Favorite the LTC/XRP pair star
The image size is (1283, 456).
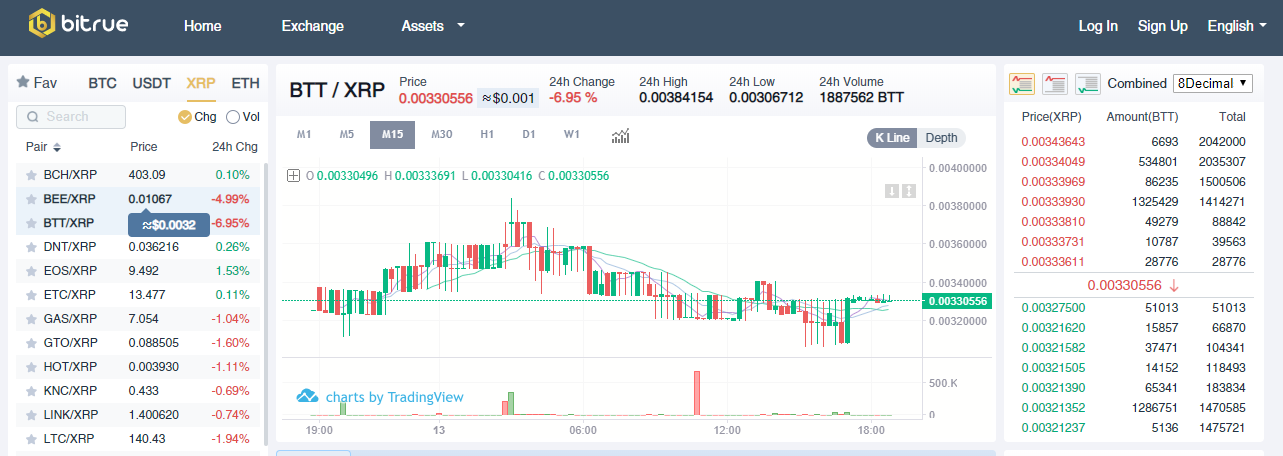(x=32, y=439)
